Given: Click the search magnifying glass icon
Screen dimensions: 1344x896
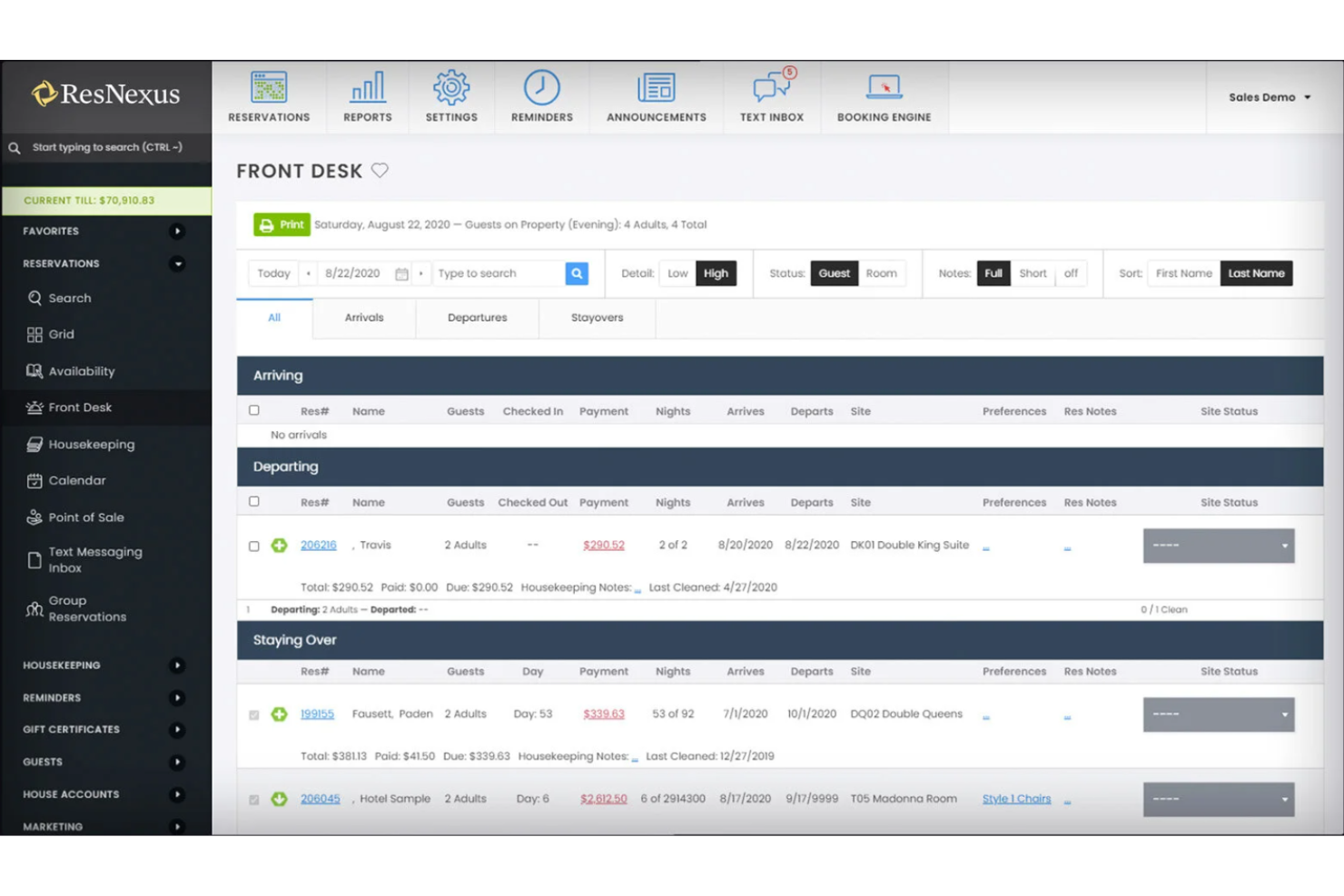Looking at the screenshot, I should [577, 273].
